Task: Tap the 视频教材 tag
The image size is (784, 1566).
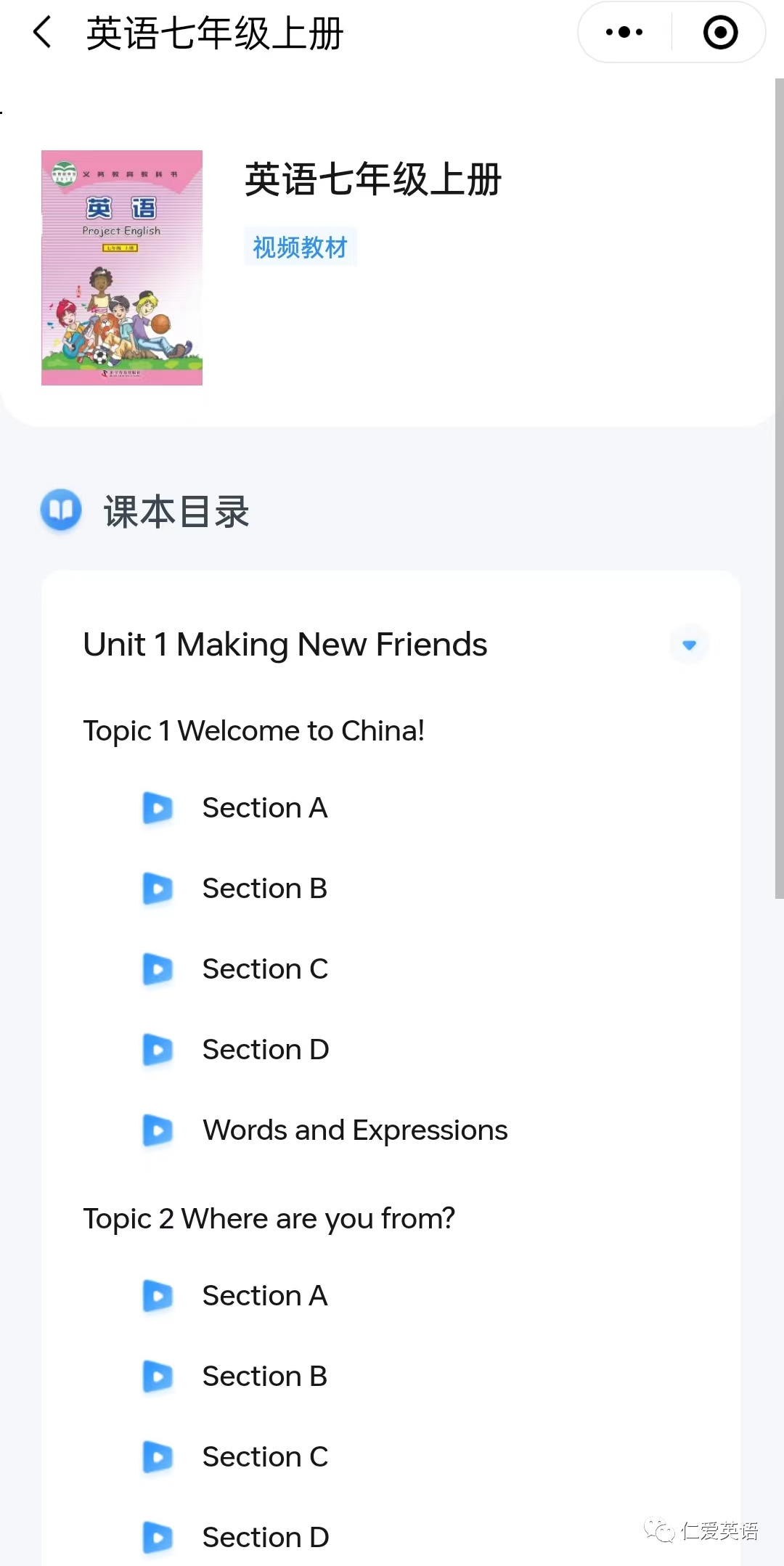Action: tap(300, 248)
